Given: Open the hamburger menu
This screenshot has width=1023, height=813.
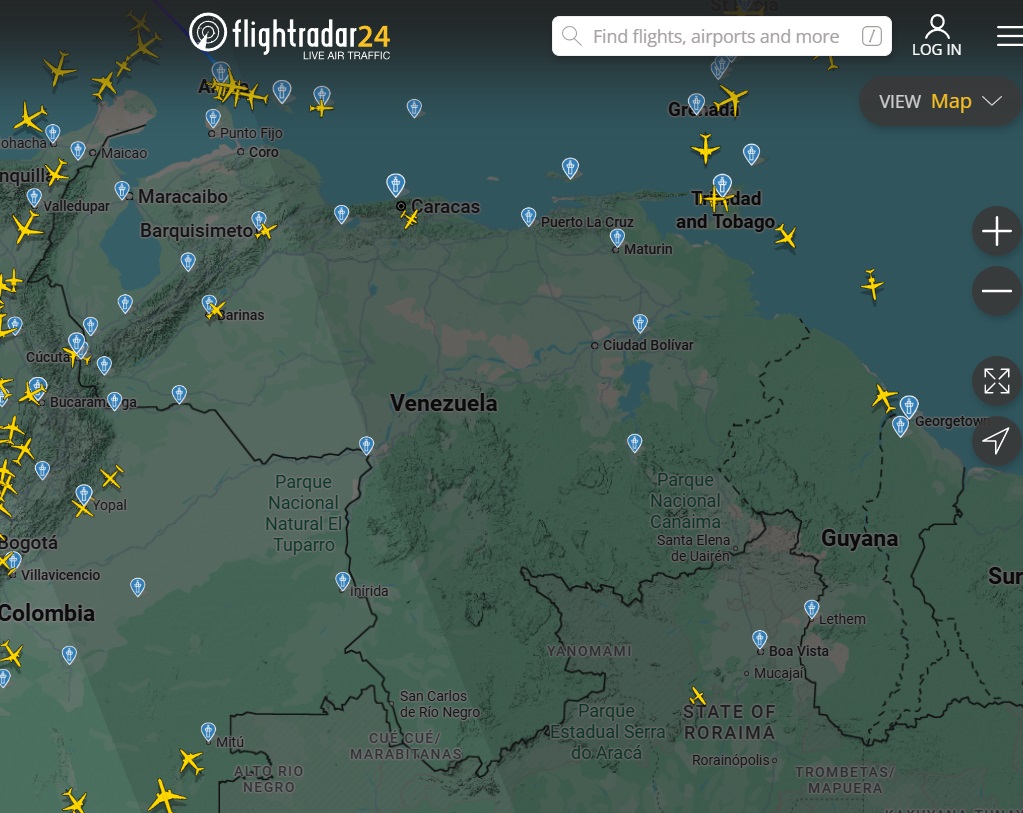Looking at the screenshot, I should (1009, 36).
